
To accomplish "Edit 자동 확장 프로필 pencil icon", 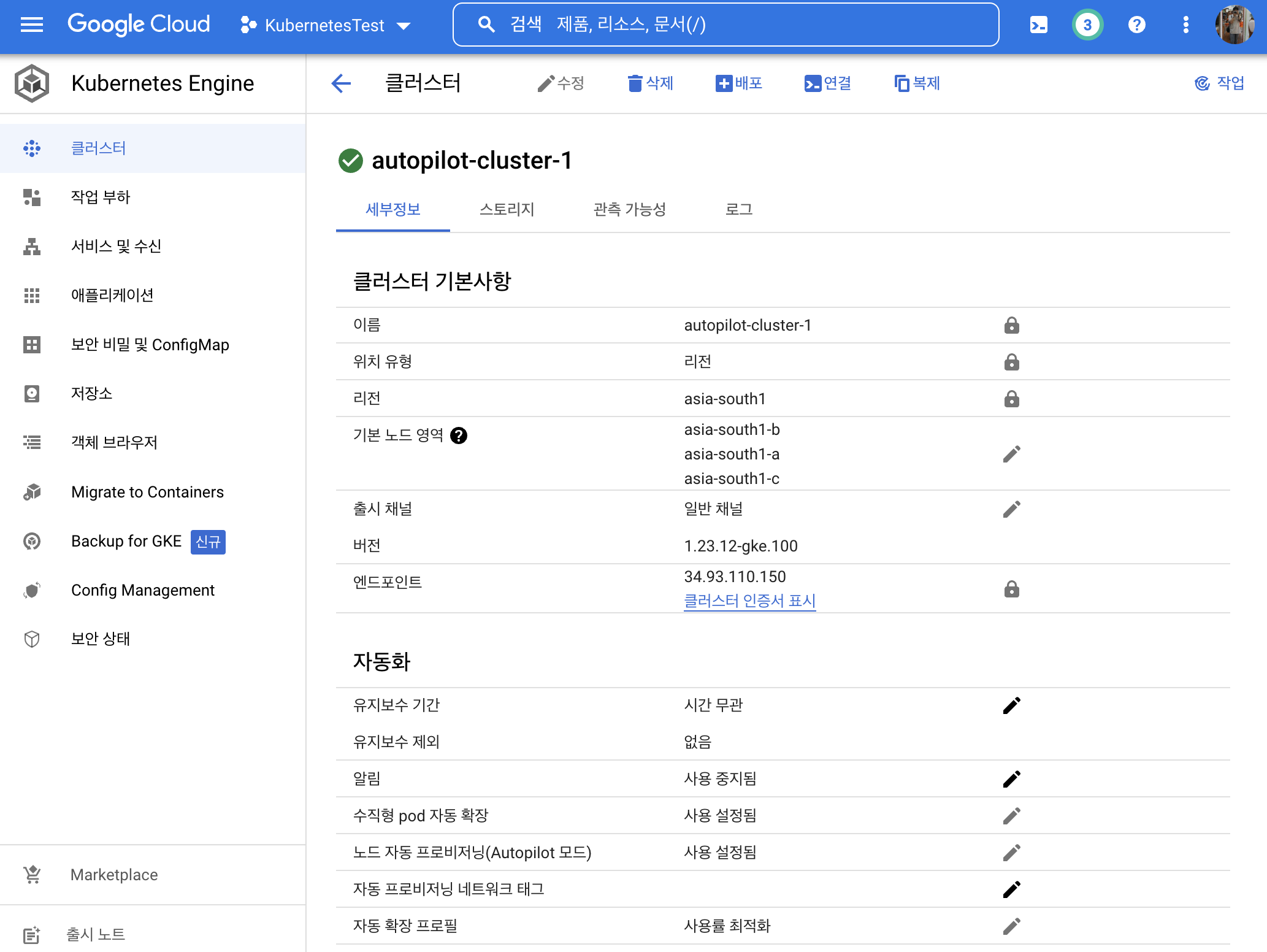I will [x=1012, y=926].
